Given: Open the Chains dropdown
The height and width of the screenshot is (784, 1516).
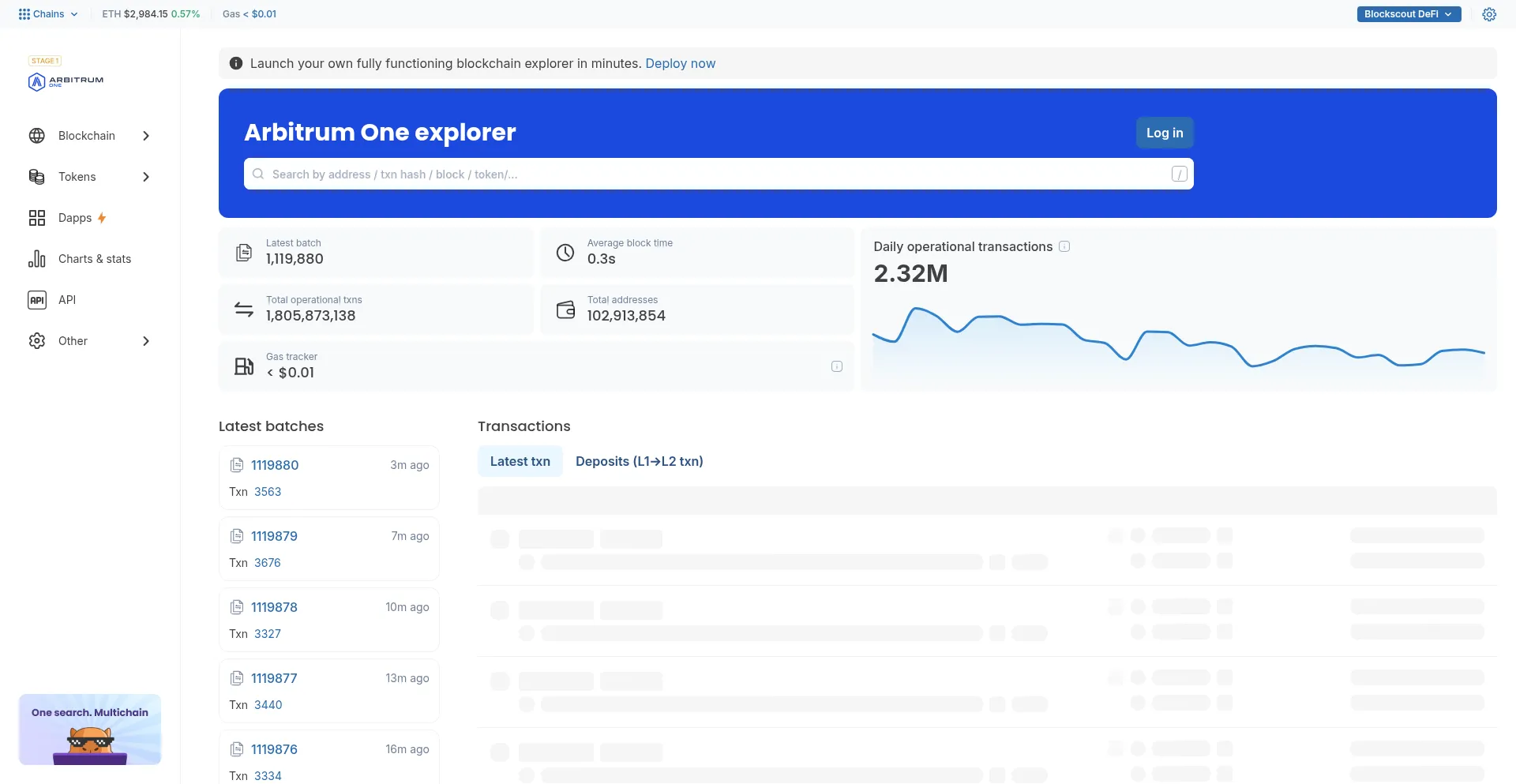Looking at the screenshot, I should 47,13.
